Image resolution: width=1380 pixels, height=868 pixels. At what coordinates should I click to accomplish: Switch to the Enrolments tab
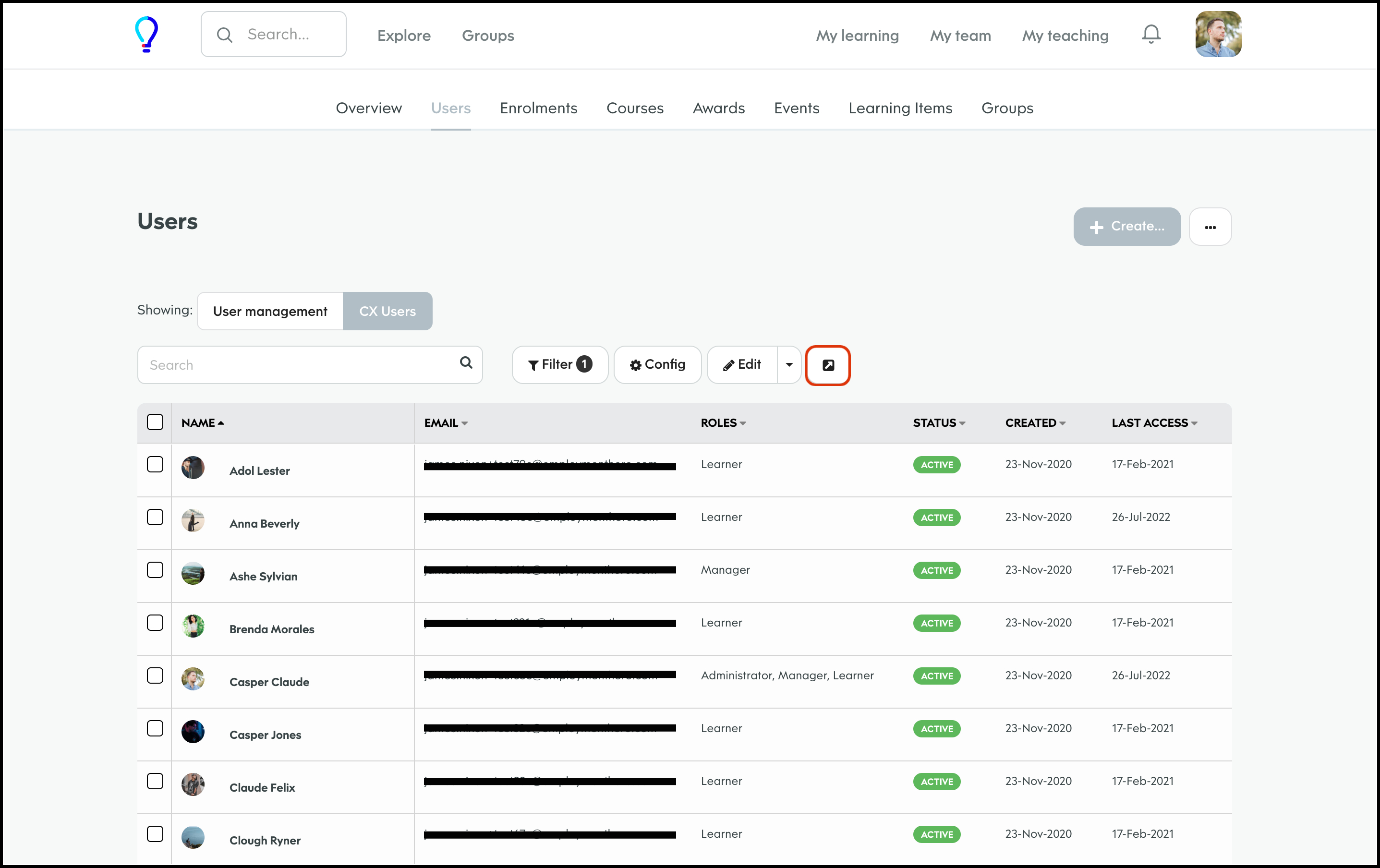(538, 108)
